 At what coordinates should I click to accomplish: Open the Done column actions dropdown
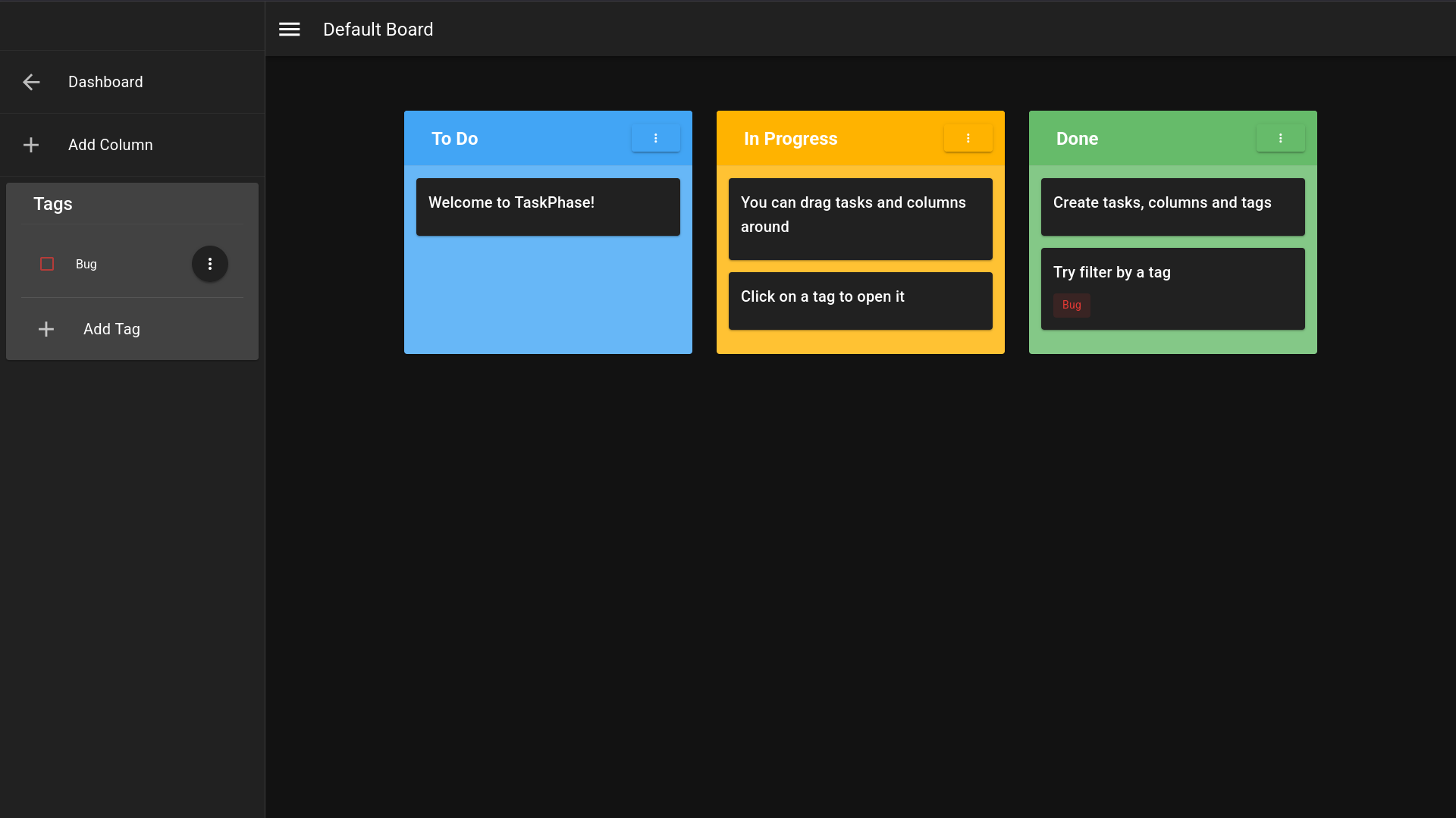pyautogui.click(x=1280, y=138)
